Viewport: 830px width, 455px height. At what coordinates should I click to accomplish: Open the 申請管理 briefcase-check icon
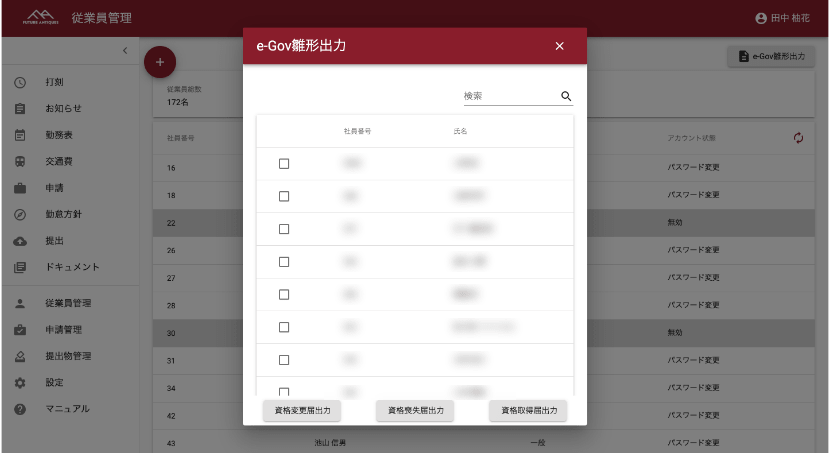point(20,330)
